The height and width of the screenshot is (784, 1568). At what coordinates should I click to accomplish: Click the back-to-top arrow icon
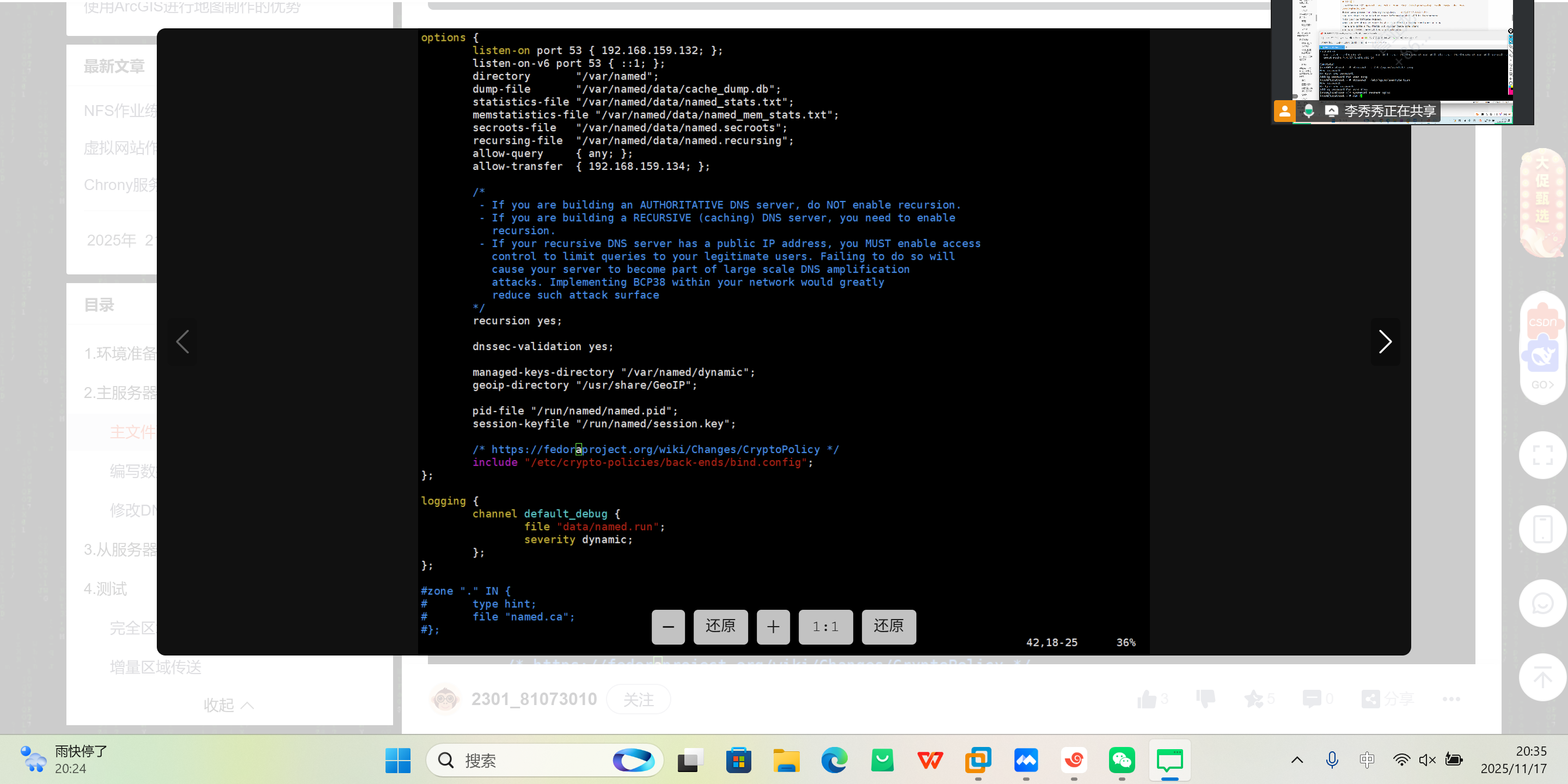[x=1542, y=677]
